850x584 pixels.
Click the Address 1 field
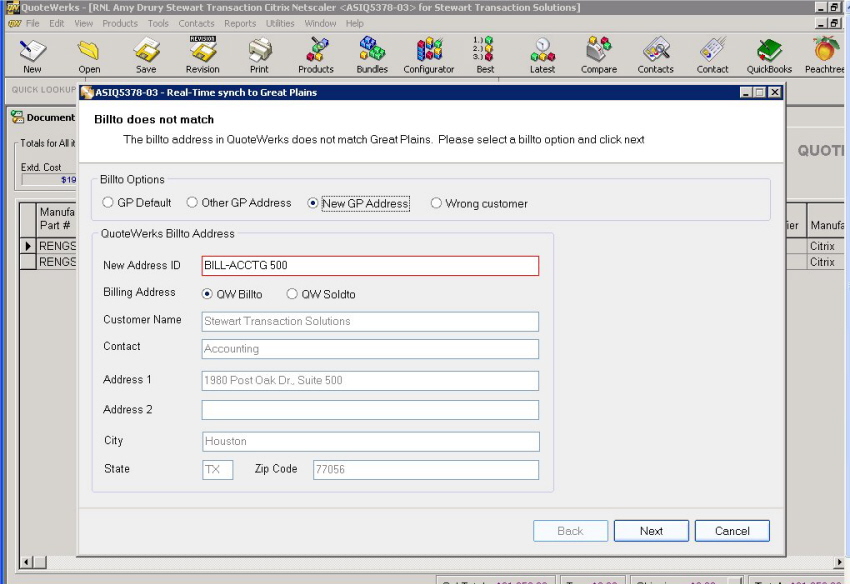[x=370, y=381]
